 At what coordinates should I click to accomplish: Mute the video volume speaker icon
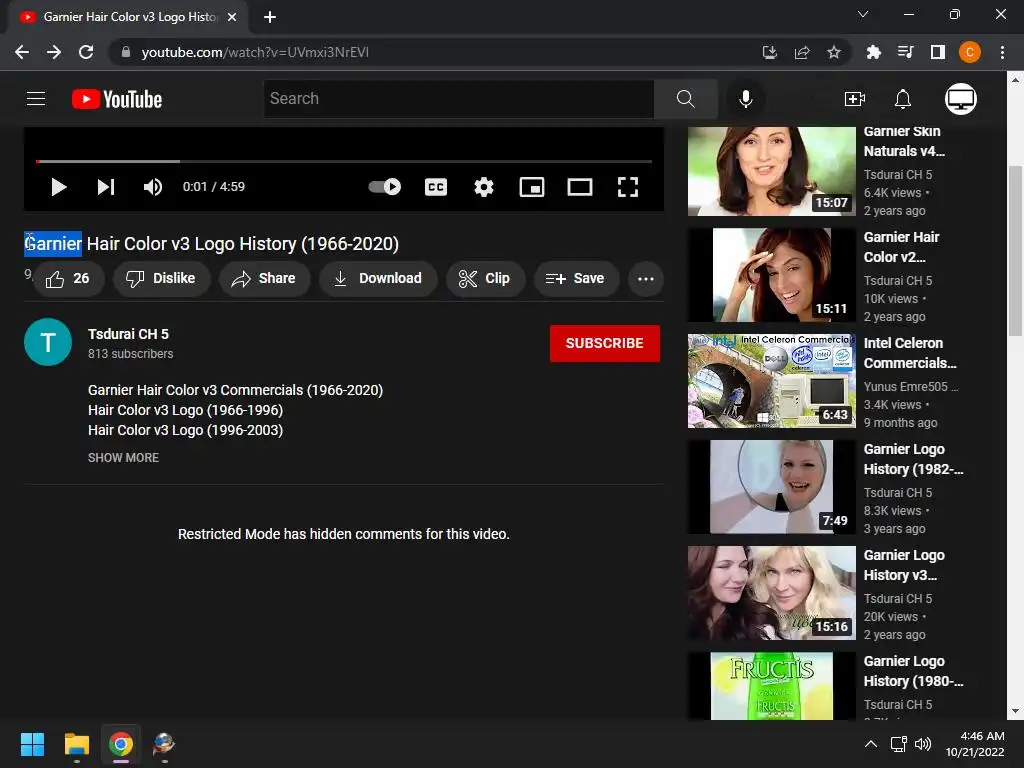pyautogui.click(x=153, y=187)
